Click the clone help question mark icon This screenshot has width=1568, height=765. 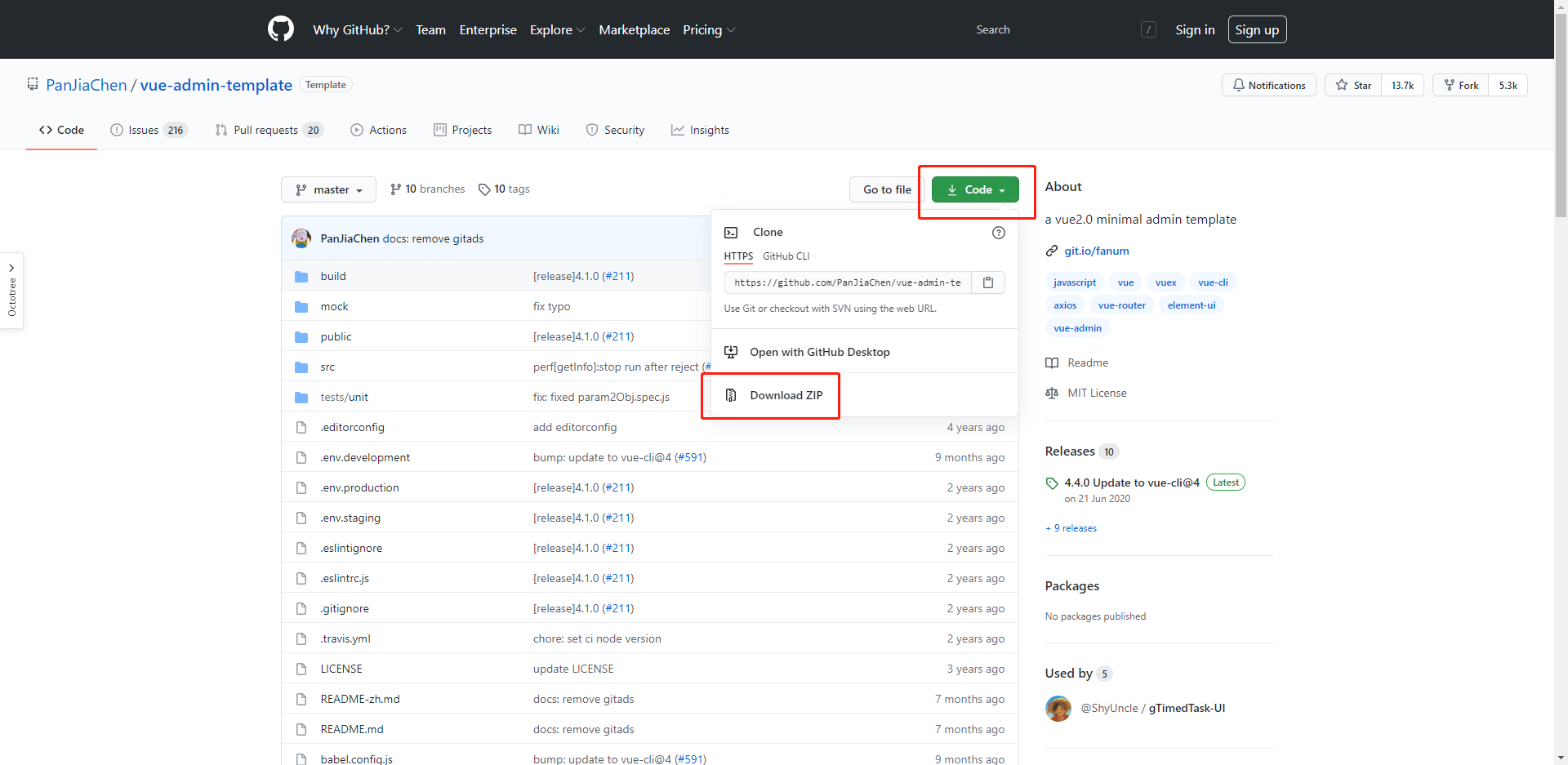[x=998, y=233]
